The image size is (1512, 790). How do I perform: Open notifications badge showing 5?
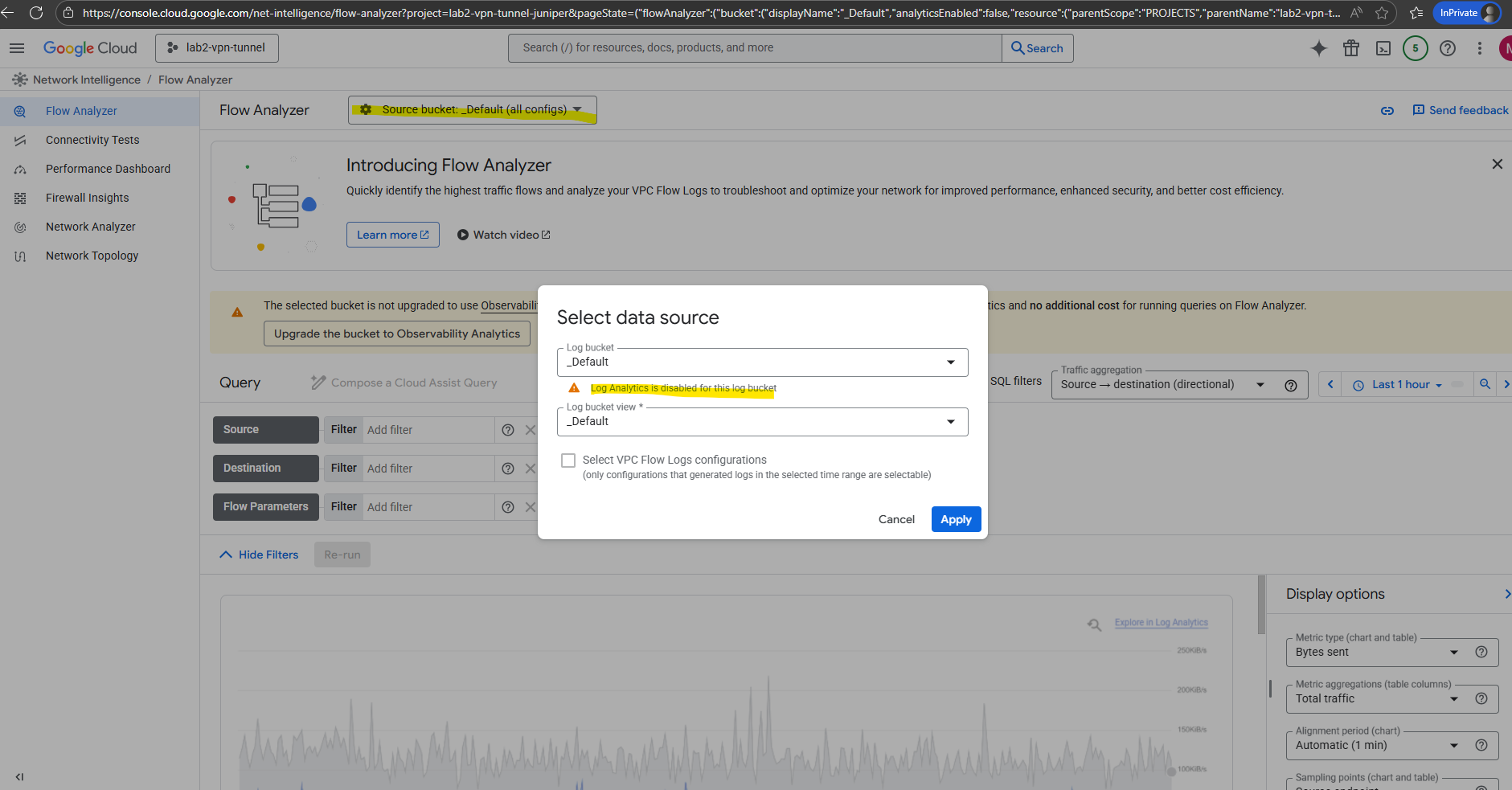(1416, 48)
